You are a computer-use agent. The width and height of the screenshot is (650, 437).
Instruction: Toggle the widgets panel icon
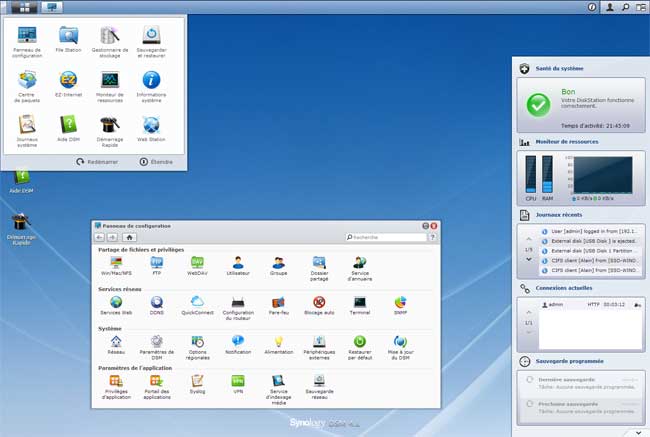[x=641, y=7]
